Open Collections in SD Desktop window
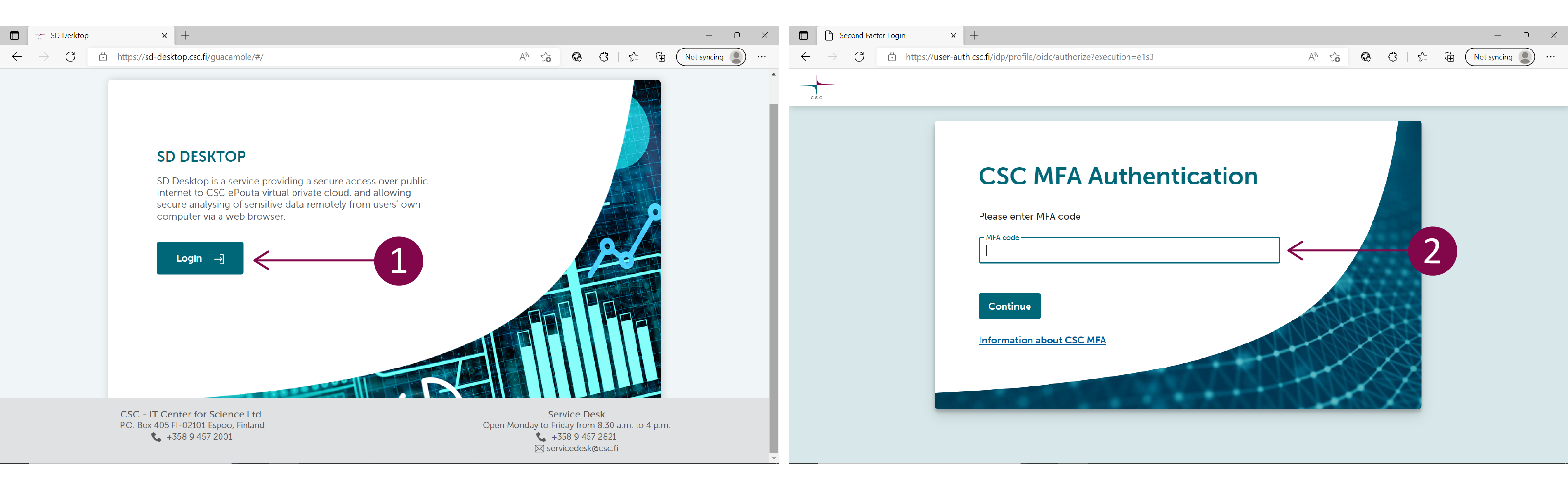The image size is (1568, 490). coord(661,57)
